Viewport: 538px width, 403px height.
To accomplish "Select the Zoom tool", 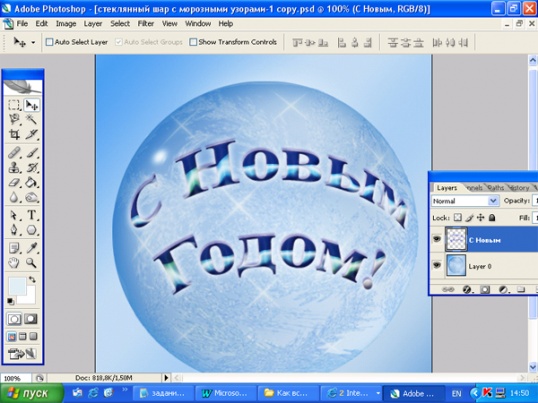I will point(32,263).
